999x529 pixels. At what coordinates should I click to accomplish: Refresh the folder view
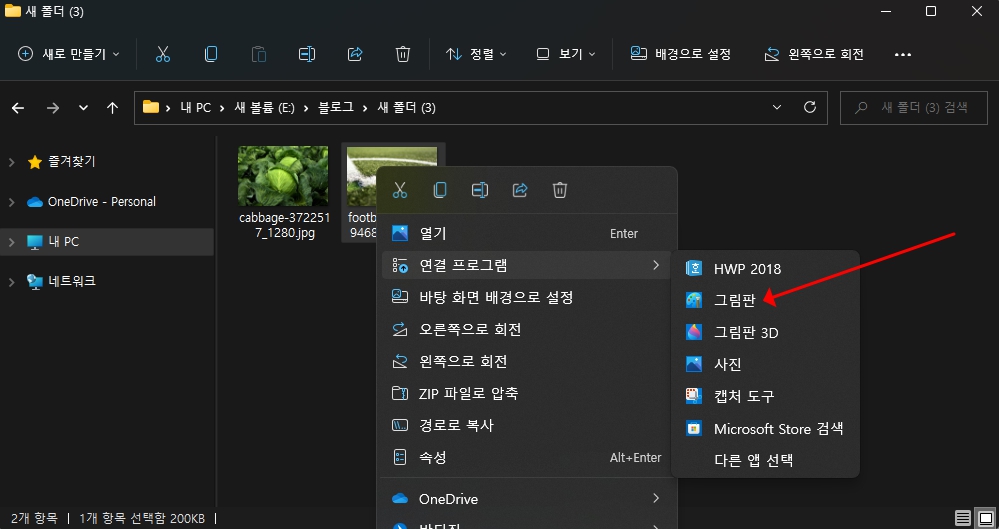pyautogui.click(x=810, y=107)
